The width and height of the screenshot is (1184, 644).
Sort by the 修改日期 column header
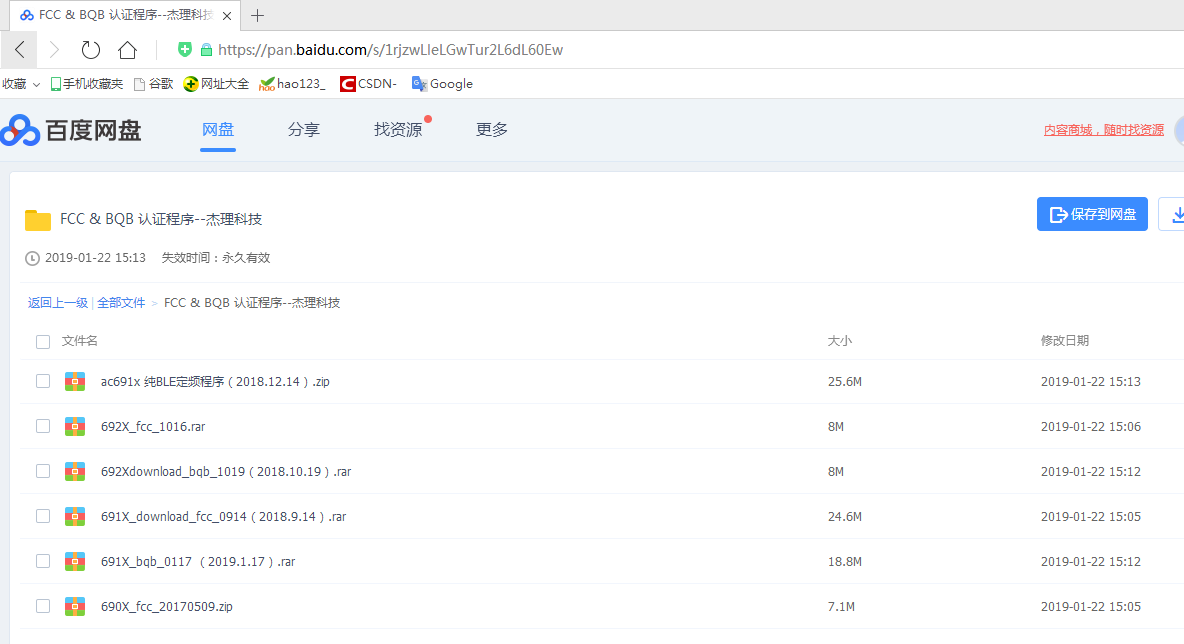point(1065,341)
